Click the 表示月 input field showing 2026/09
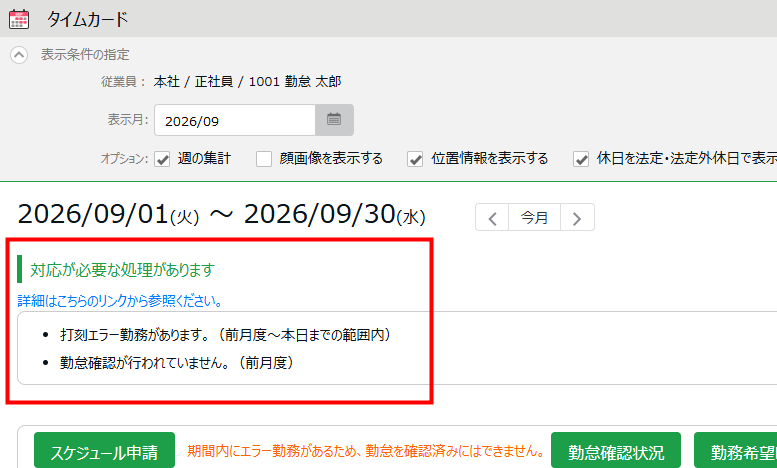 pyautogui.click(x=235, y=120)
